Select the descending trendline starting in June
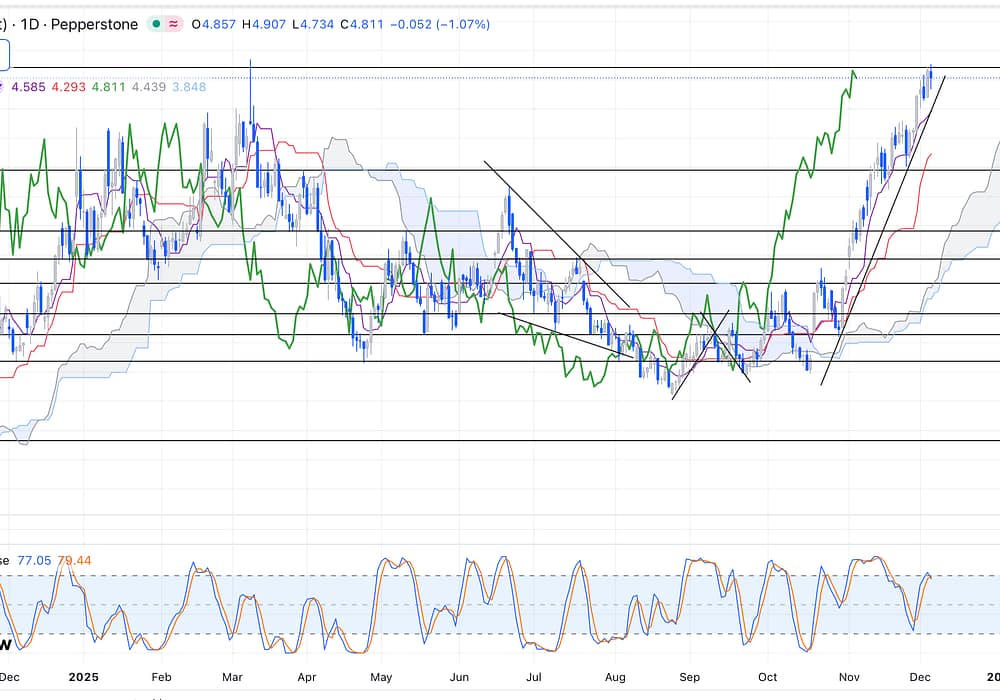The width and height of the screenshot is (1000, 700). [555, 233]
